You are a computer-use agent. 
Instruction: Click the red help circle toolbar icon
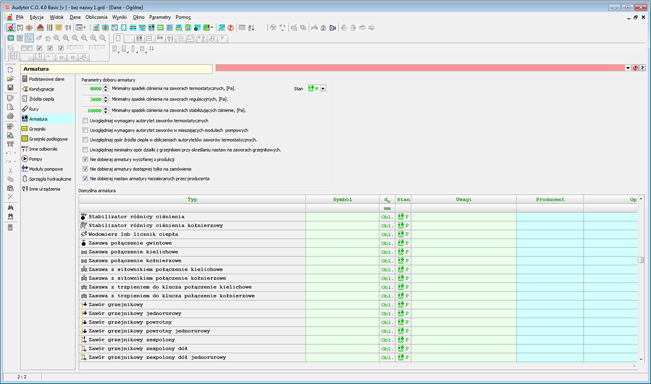(x=231, y=27)
